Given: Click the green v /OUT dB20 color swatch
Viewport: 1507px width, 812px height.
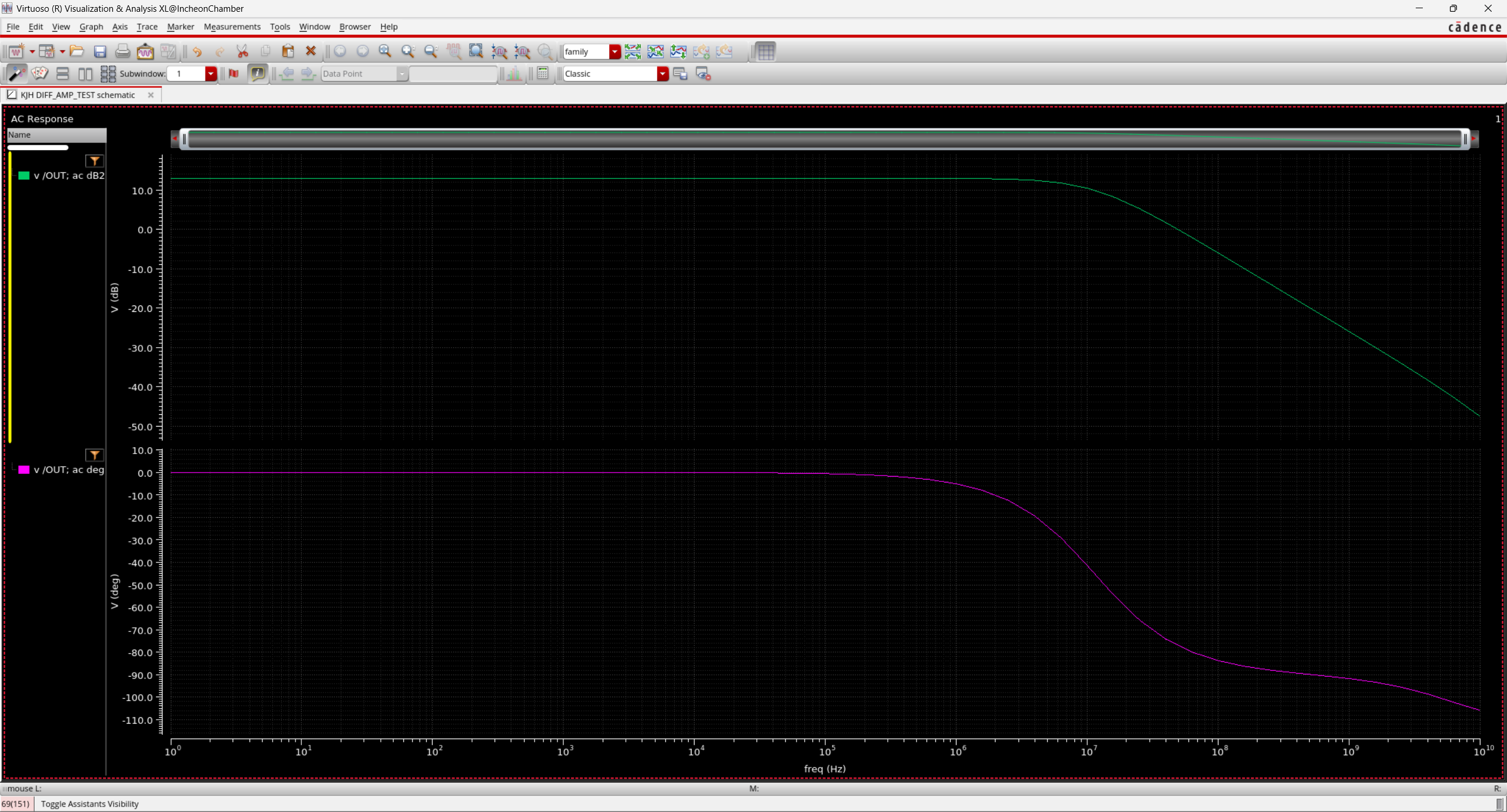Looking at the screenshot, I should (x=24, y=175).
